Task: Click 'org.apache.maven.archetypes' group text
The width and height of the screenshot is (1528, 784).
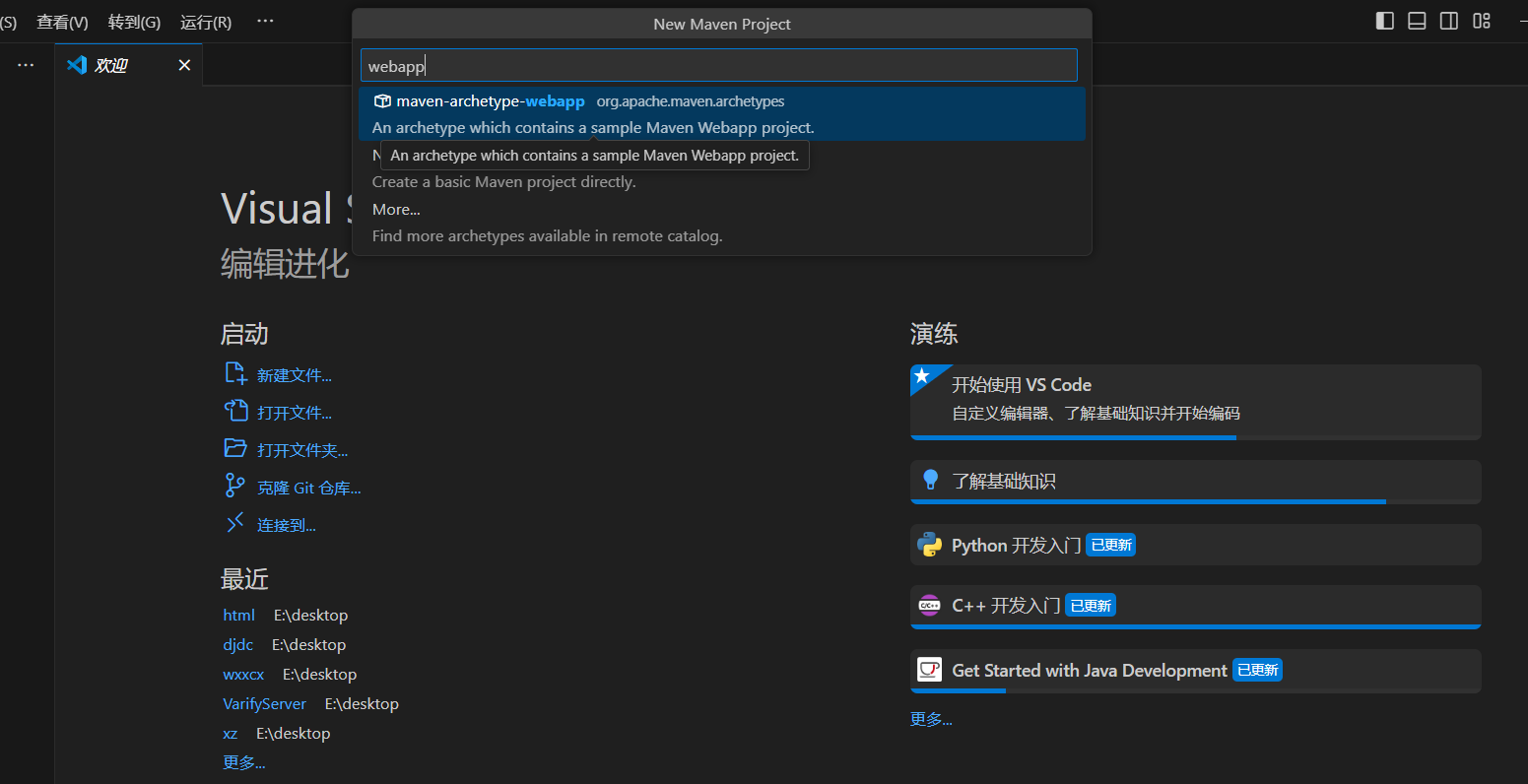Action: (691, 101)
